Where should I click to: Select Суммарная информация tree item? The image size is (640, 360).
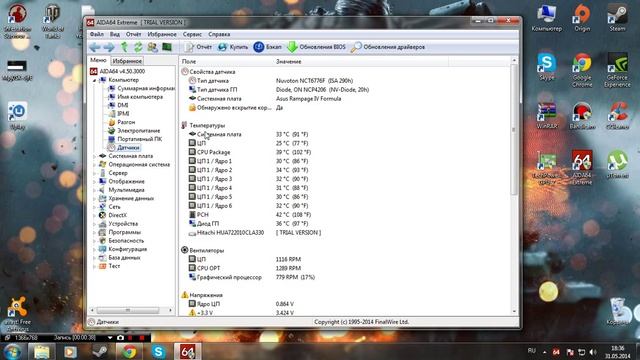click(141, 88)
